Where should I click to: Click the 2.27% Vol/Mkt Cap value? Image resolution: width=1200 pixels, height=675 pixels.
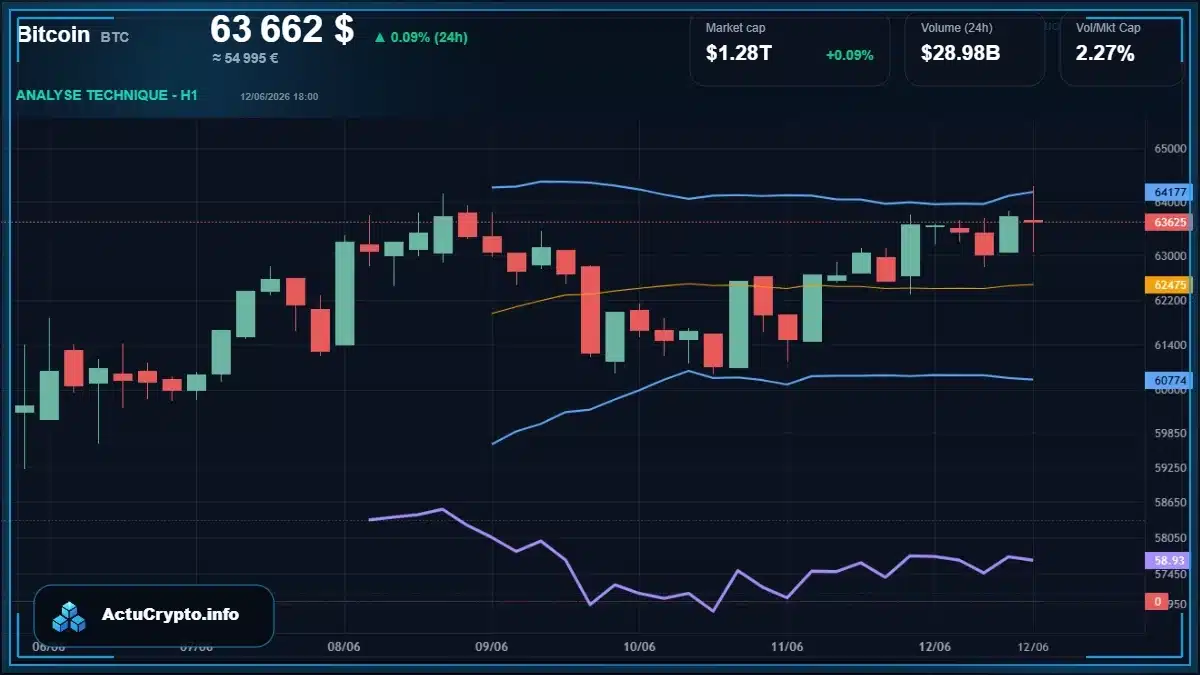pyautogui.click(x=1105, y=54)
